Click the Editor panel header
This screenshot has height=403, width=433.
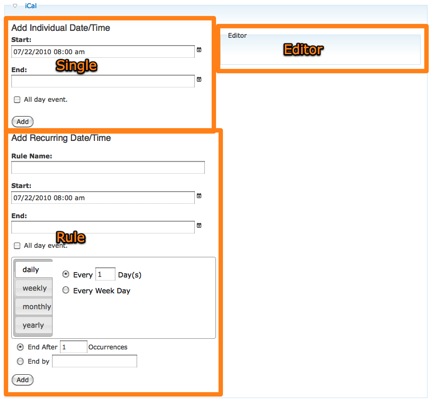(237, 35)
